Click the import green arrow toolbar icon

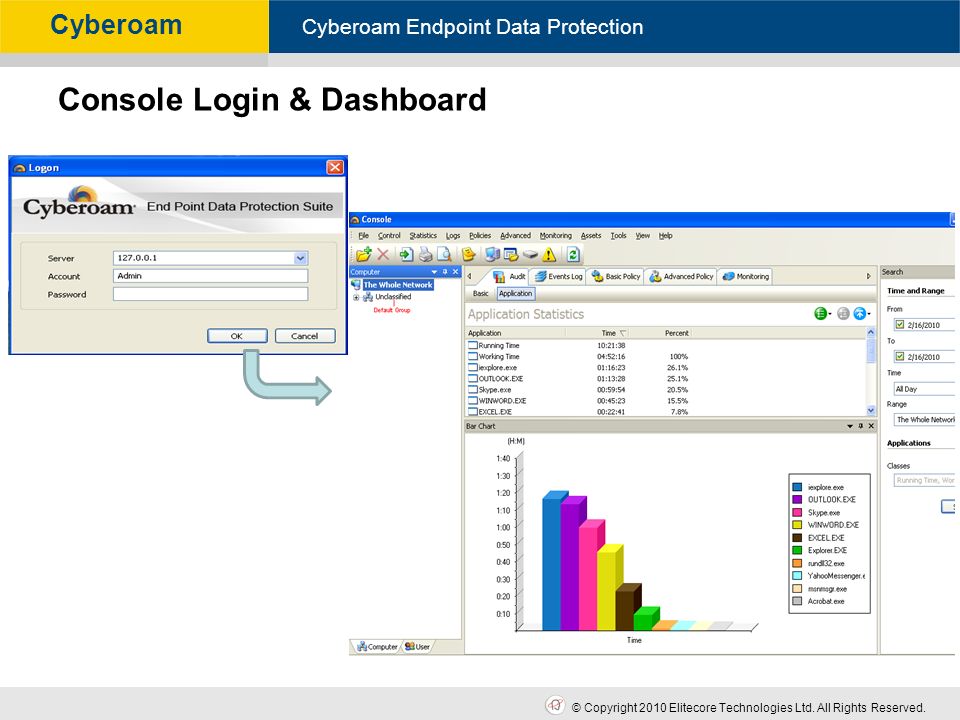pyautogui.click(x=406, y=254)
